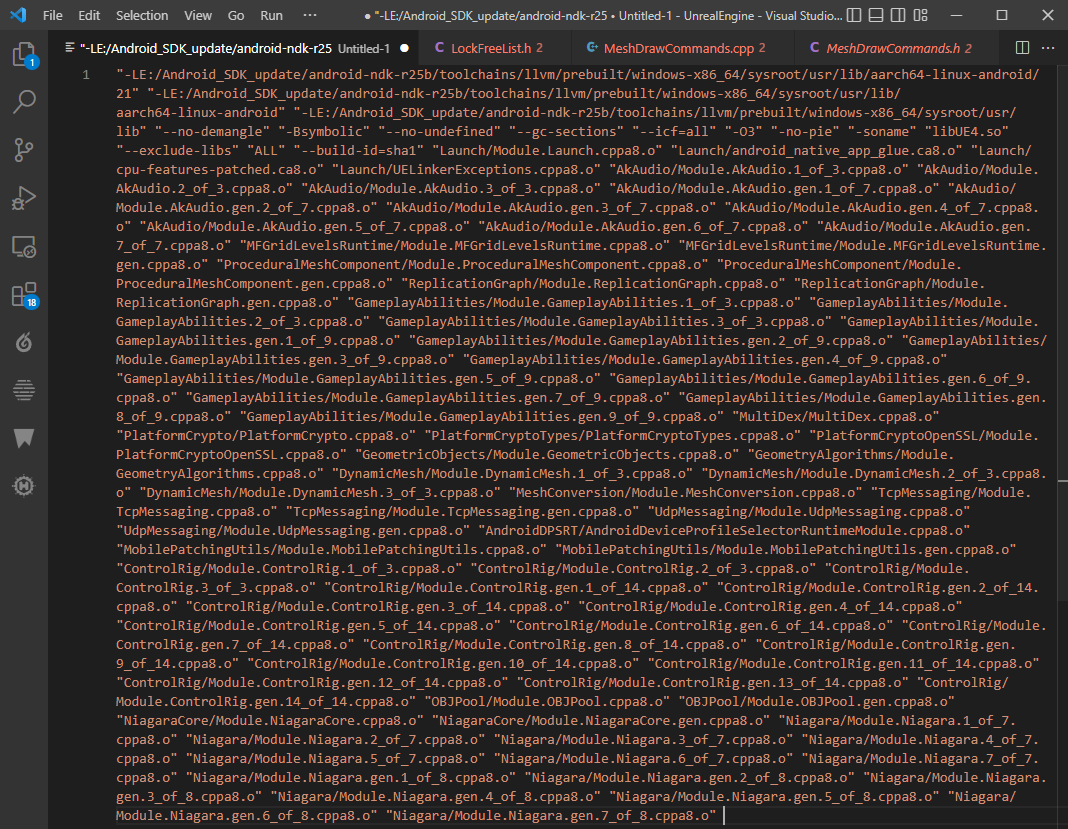
Task: Click the text "PlatformCrypto/PlatformCrypto.cppa8.o"
Action: (266, 435)
